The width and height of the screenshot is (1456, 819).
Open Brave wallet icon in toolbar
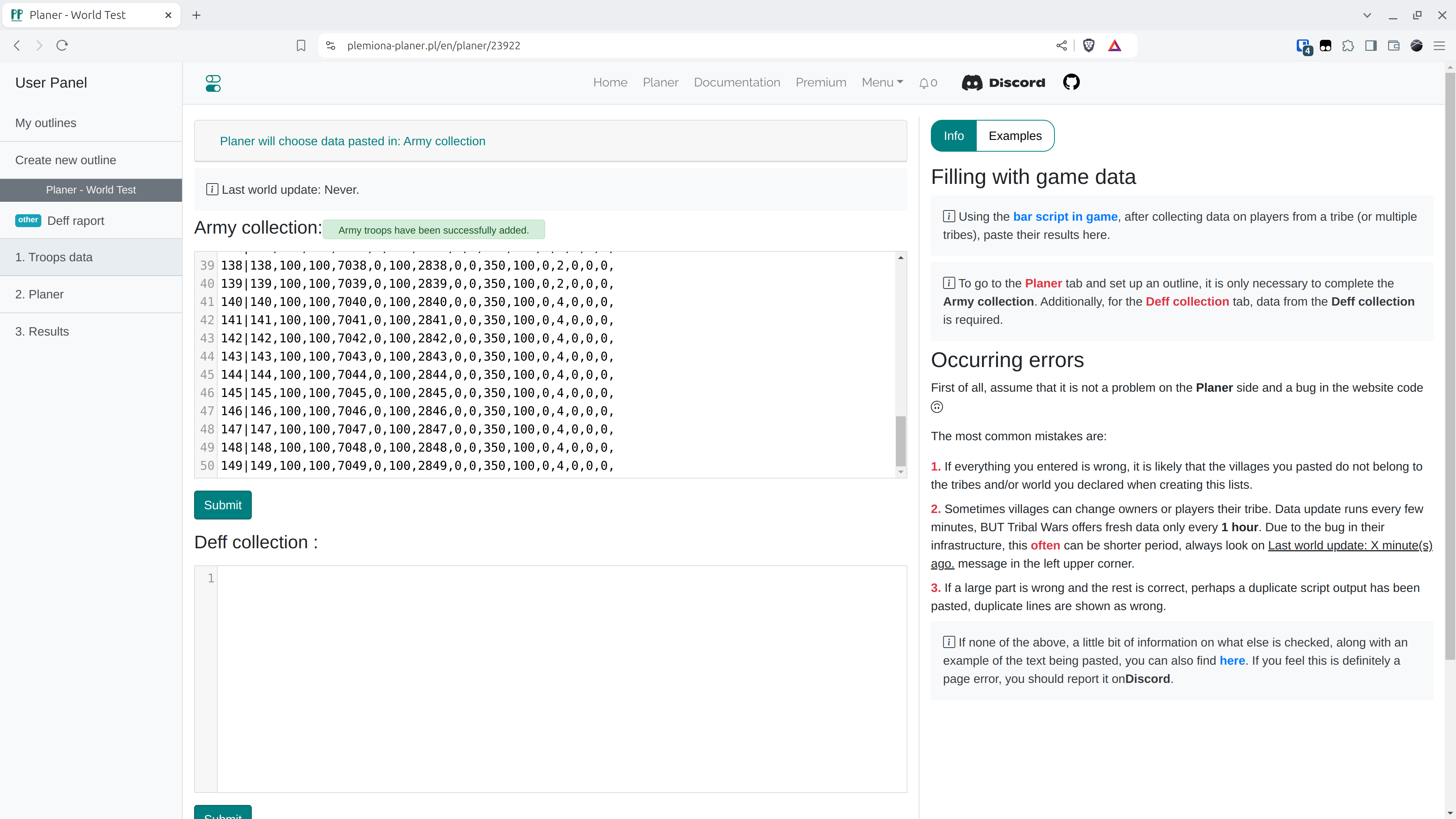pyautogui.click(x=1393, y=46)
